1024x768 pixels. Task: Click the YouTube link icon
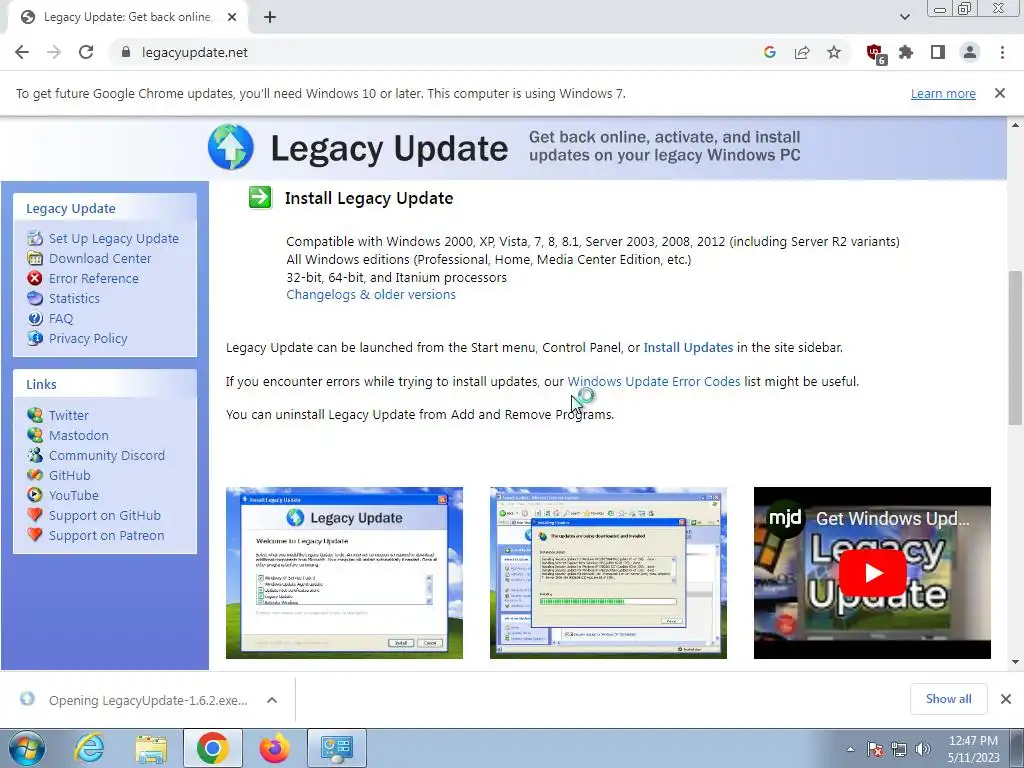click(35, 495)
